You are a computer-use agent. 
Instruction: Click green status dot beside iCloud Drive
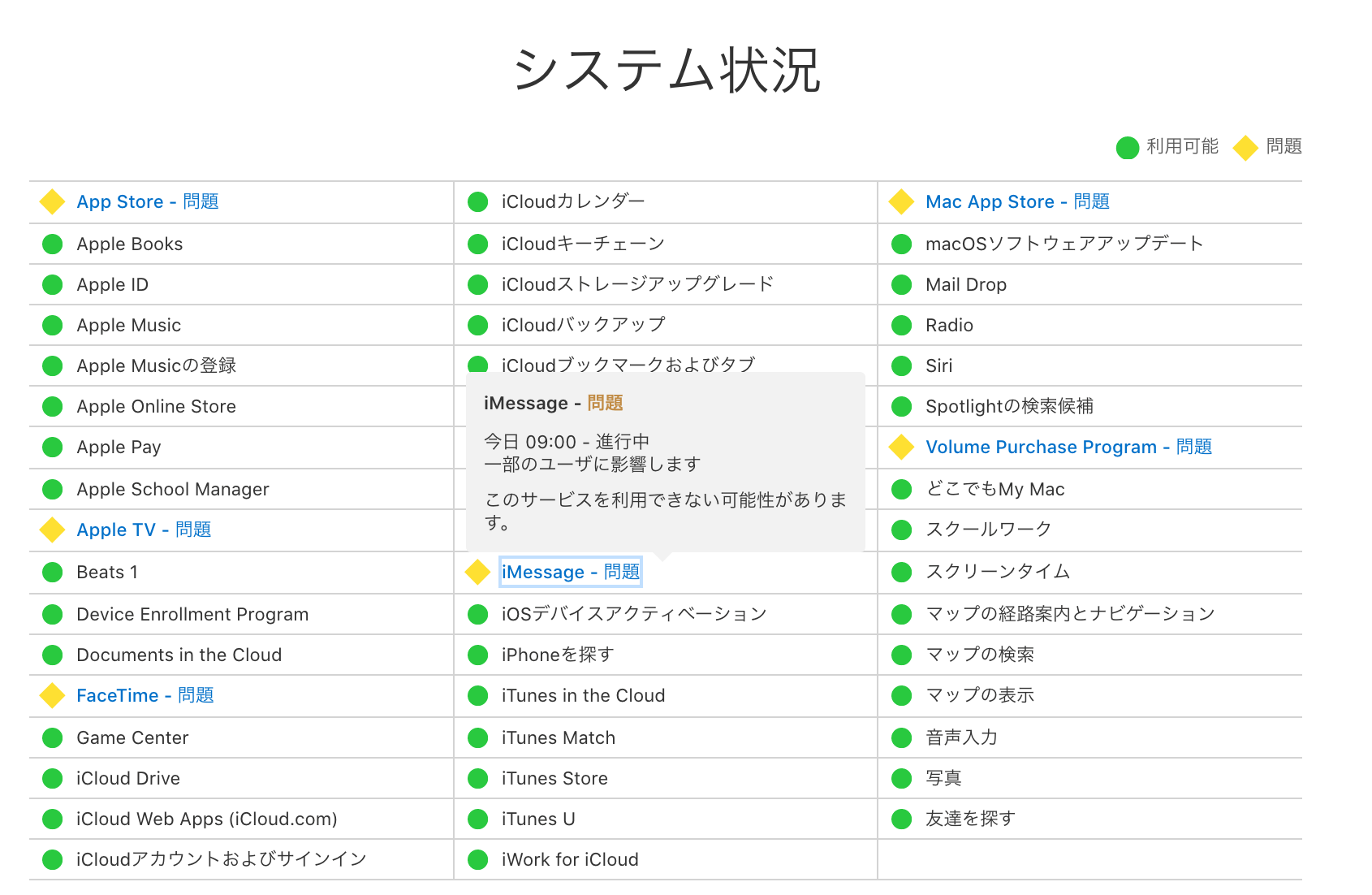pos(53,778)
